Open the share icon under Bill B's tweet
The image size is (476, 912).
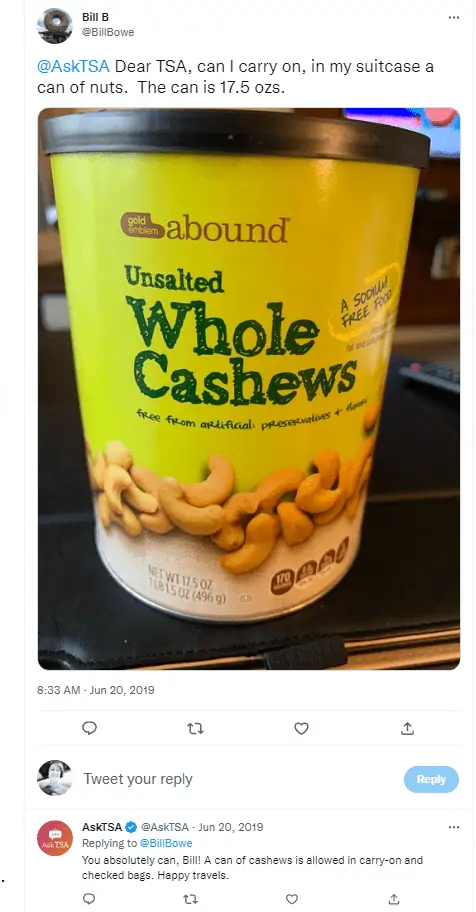click(407, 728)
